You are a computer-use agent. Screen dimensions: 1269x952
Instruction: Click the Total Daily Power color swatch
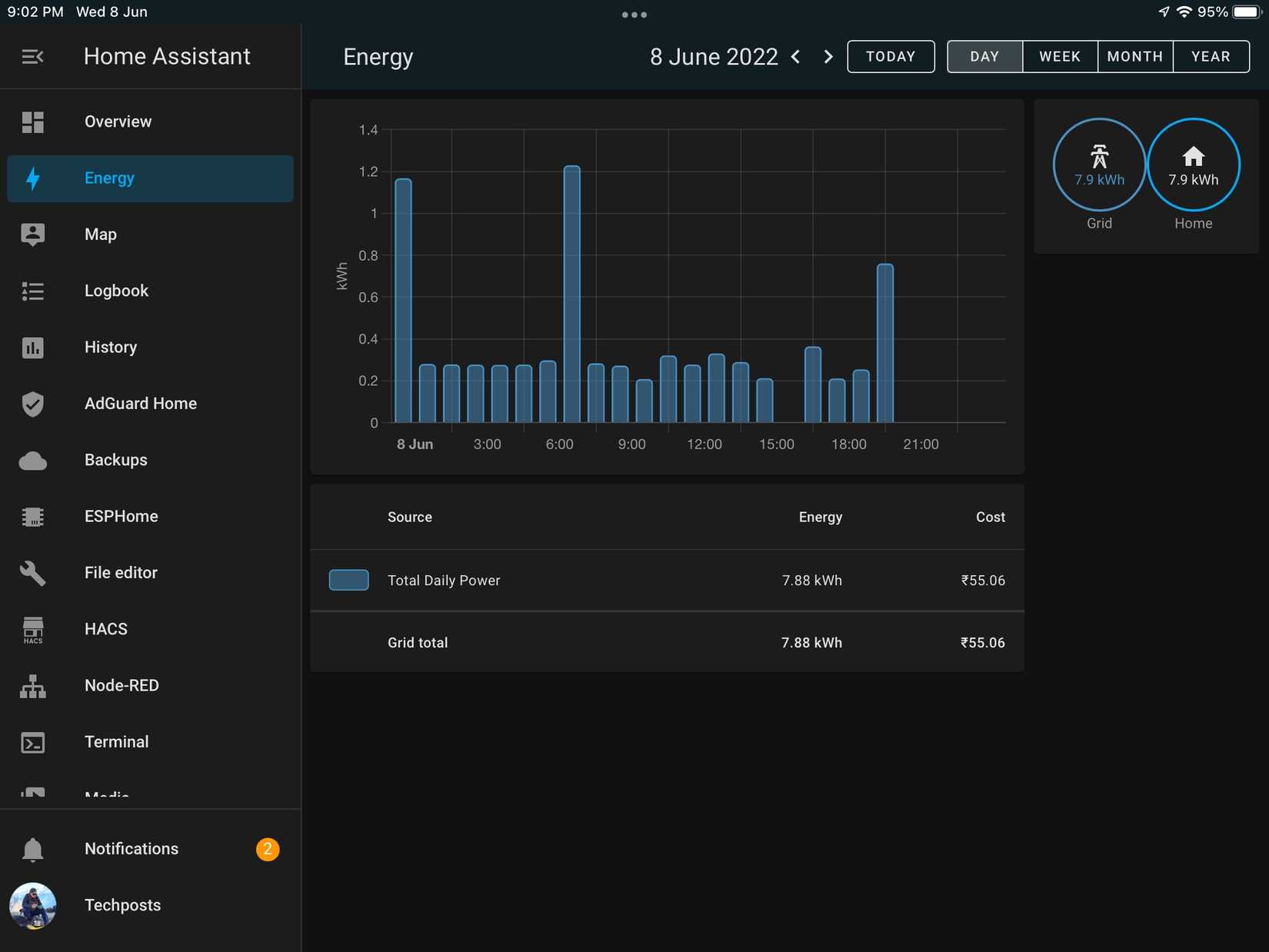[x=348, y=580]
